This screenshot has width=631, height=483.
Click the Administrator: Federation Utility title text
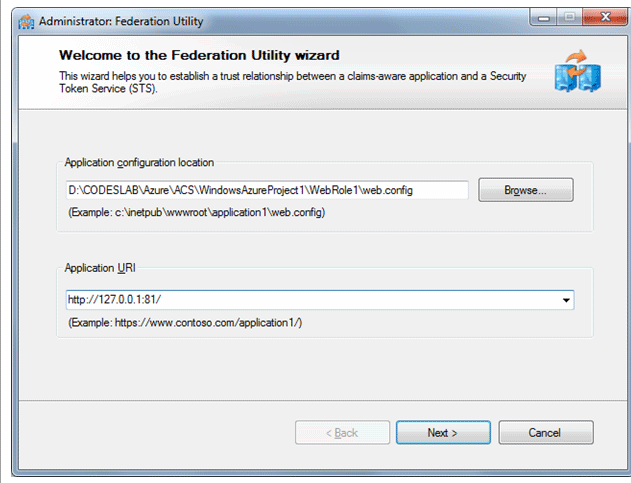(121, 21)
